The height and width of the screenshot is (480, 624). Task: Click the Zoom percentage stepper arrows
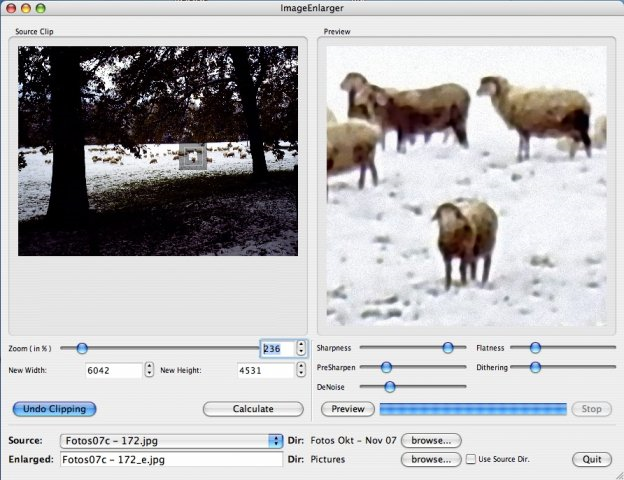click(301, 348)
